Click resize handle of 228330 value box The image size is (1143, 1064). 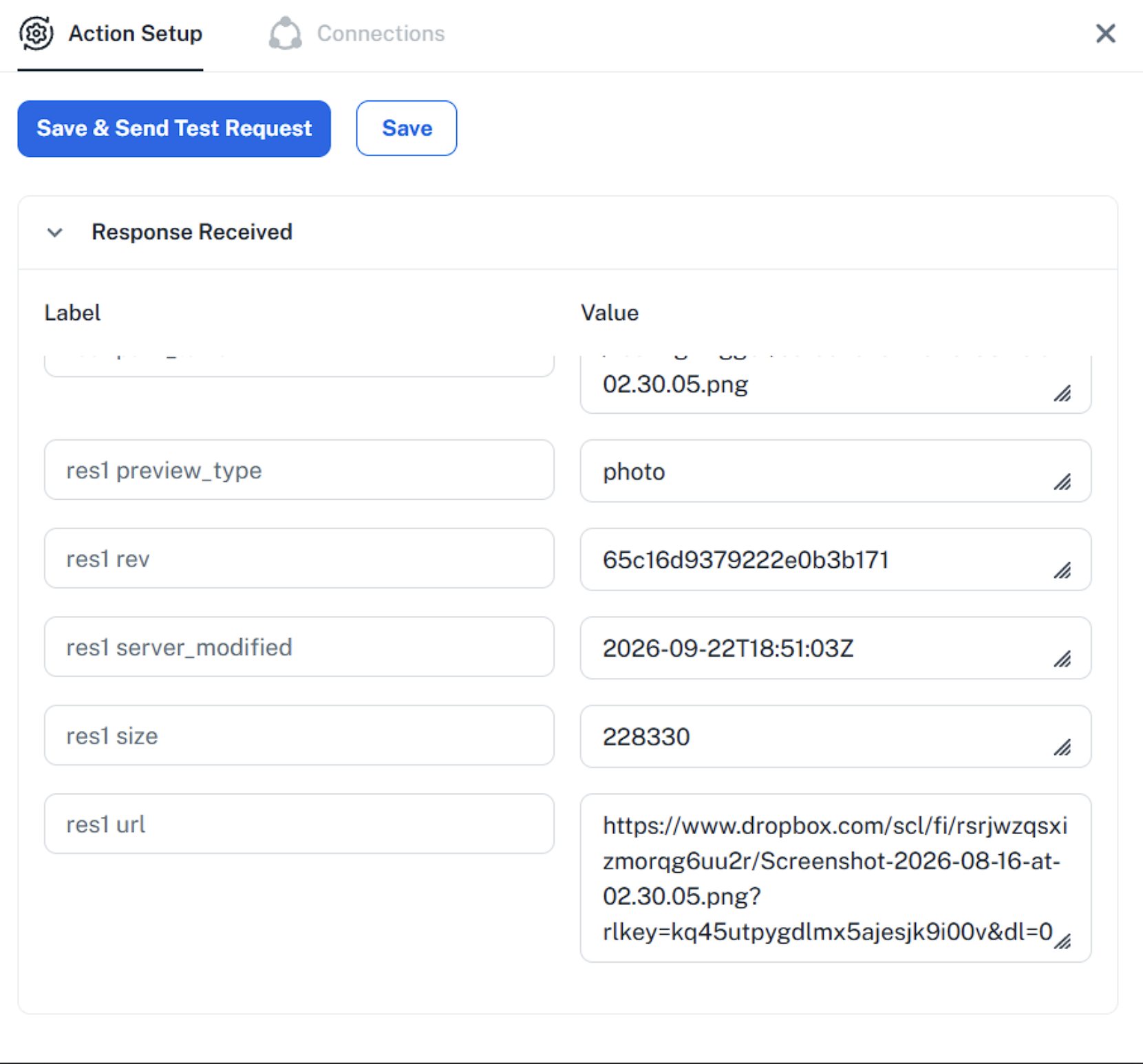click(x=1063, y=747)
